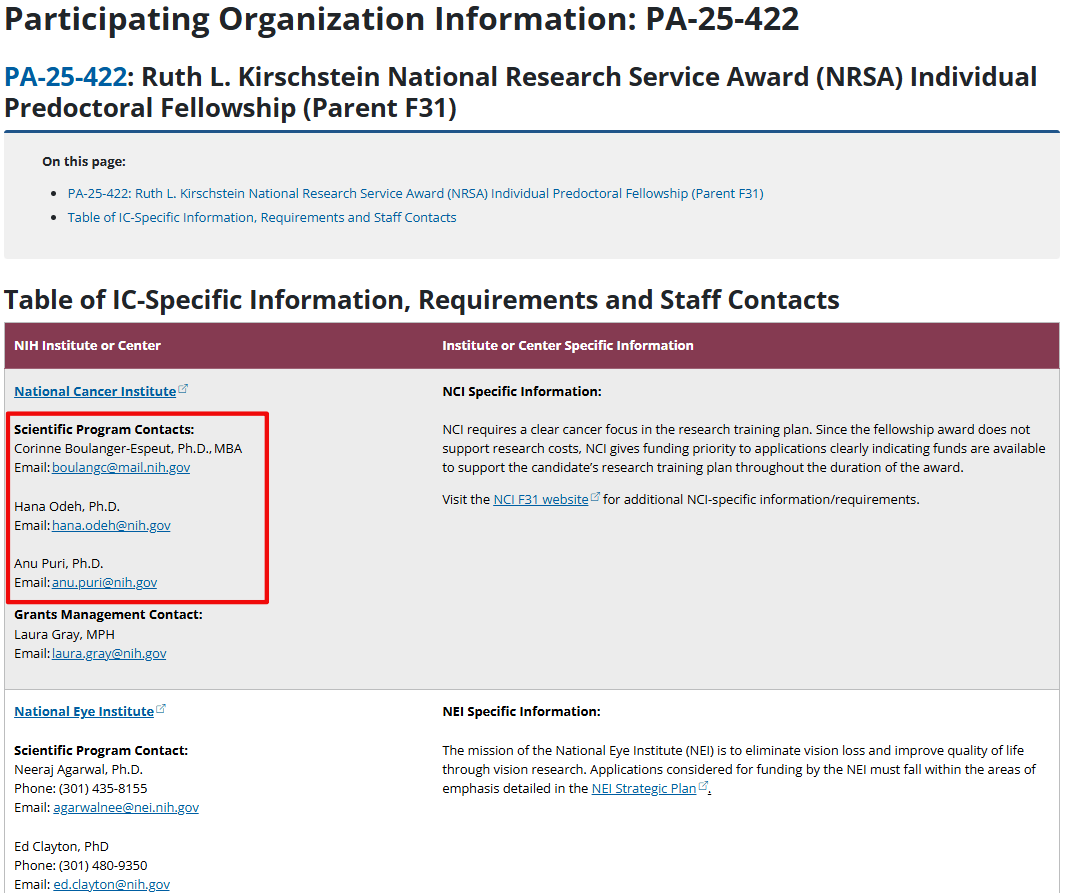Email Corinne Boulanger-Espeut at boulangc@mail.nih.gov
The image size is (1074, 893).
pos(121,467)
